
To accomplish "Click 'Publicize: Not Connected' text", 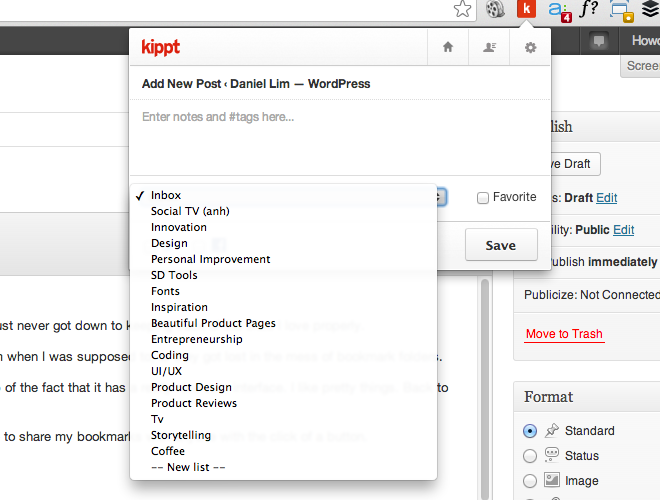I will point(592,295).
